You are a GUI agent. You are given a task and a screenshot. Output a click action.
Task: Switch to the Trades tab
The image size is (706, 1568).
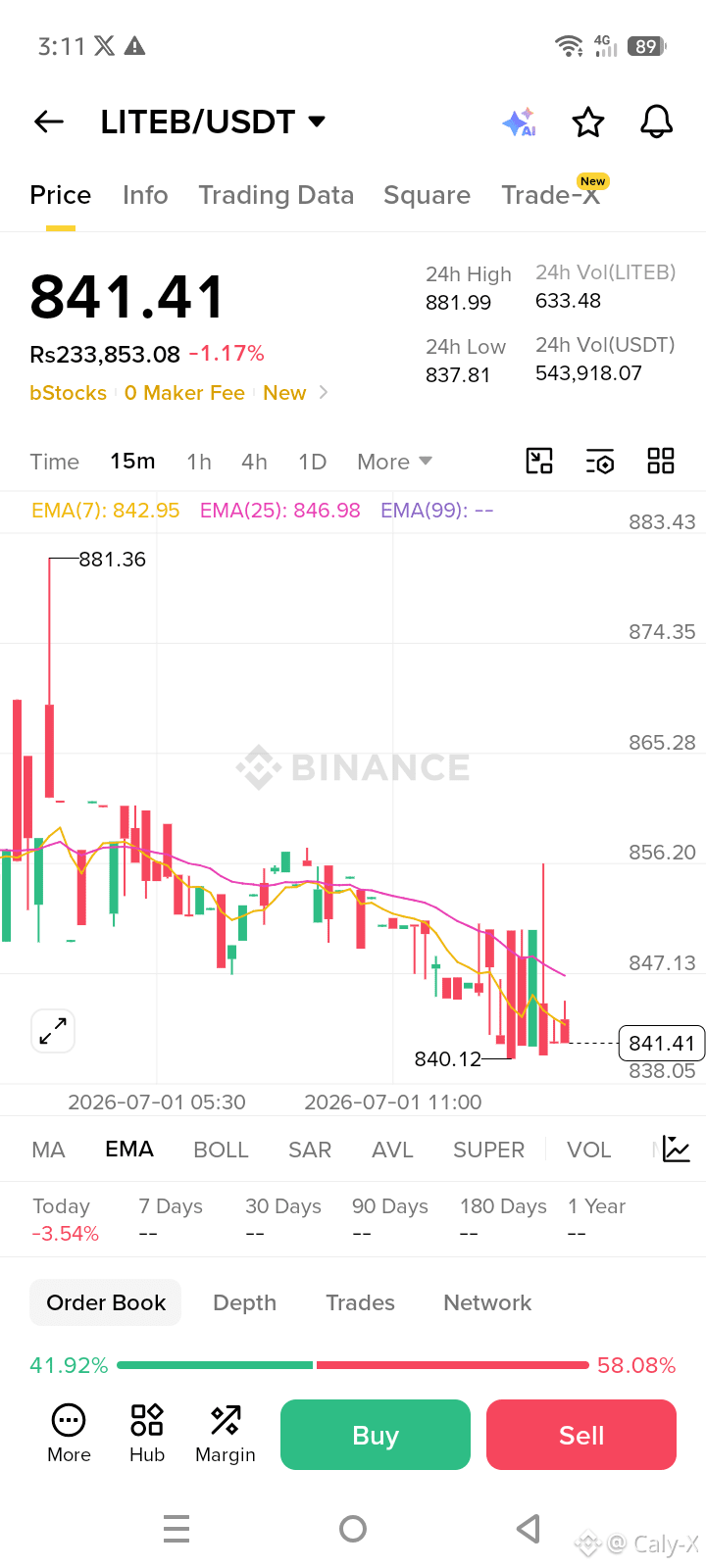tap(360, 1302)
